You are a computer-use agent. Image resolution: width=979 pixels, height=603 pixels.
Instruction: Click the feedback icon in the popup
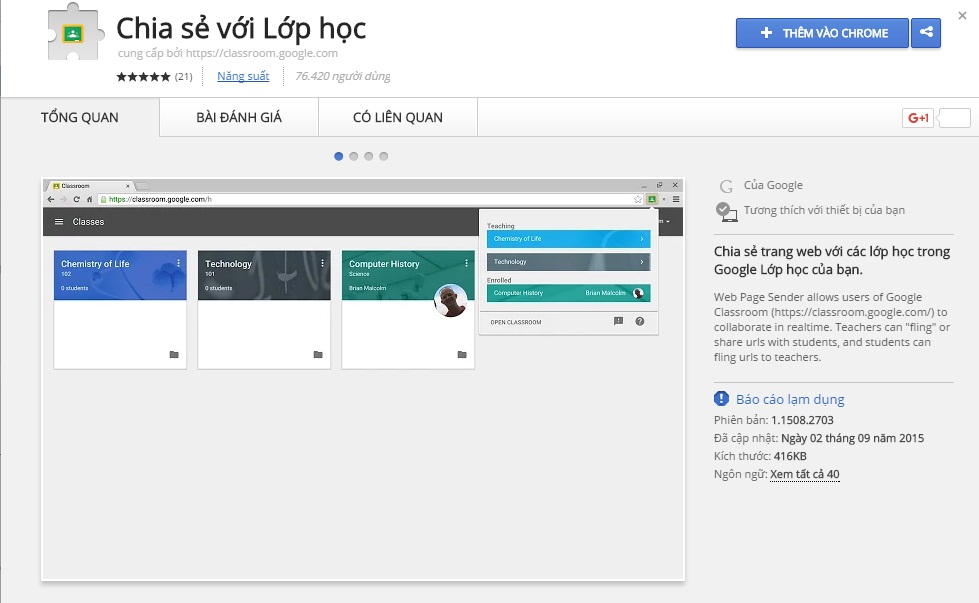pyautogui.click(x=618, y=321)
